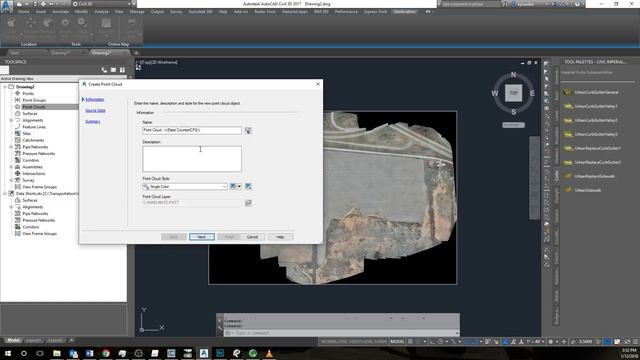Switch to the Geolocation ribbon tab
Image resolution: width=640 pixels, height=360 pixels.
404,12
